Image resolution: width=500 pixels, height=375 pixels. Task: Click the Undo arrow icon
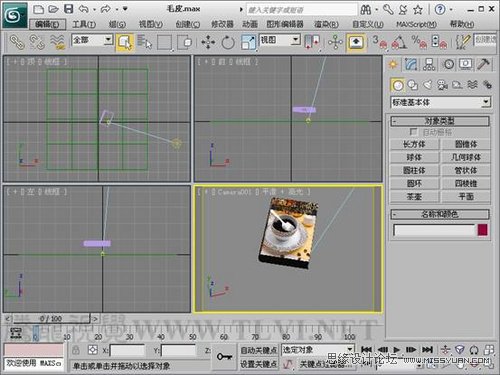click(x=84, y=9)
